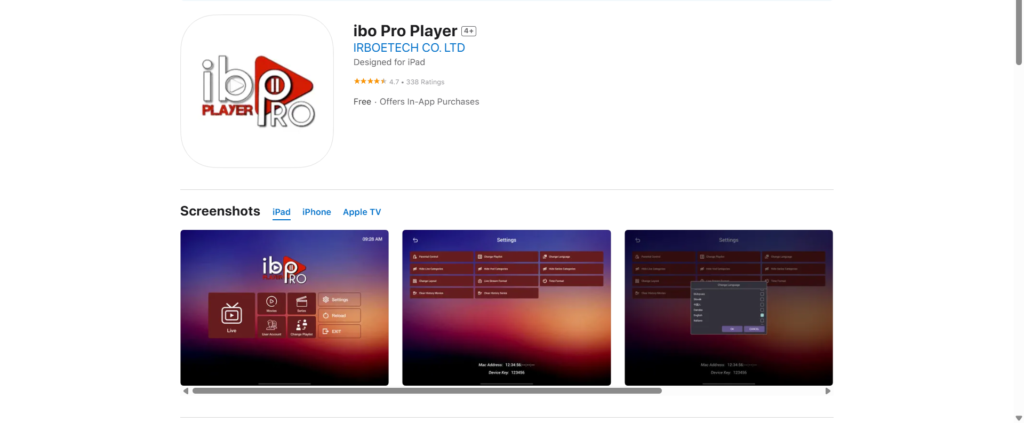
Task: Click the horizontal gallery scrollbar thumb
Action: point(426,391)
